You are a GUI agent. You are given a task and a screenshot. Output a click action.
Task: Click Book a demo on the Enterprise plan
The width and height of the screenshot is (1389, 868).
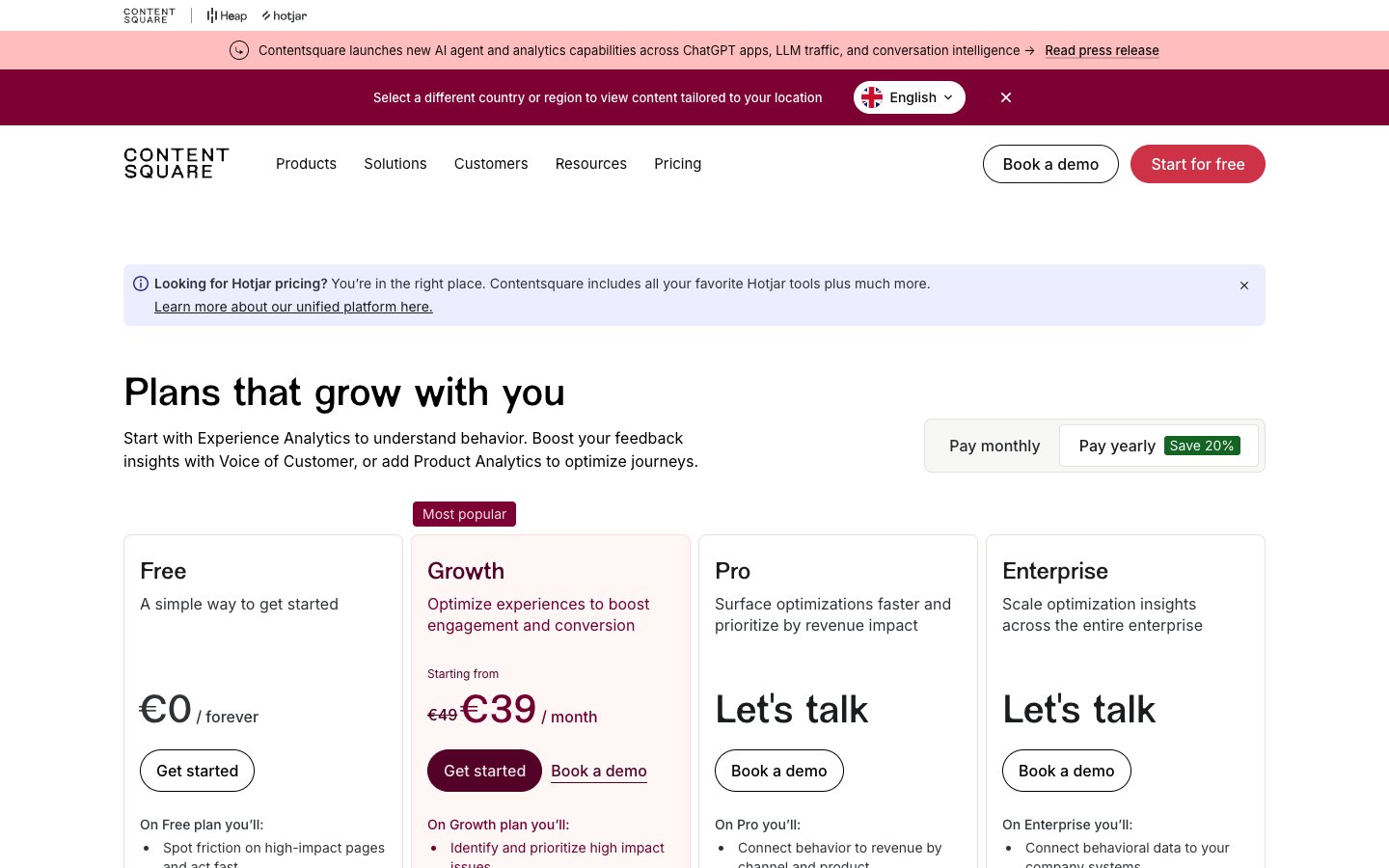(1067, 771)
